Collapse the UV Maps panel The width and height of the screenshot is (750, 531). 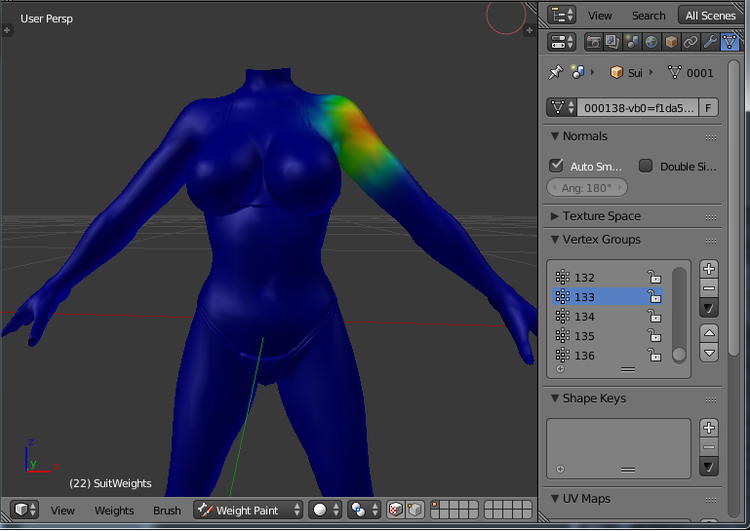coord(555,499)
